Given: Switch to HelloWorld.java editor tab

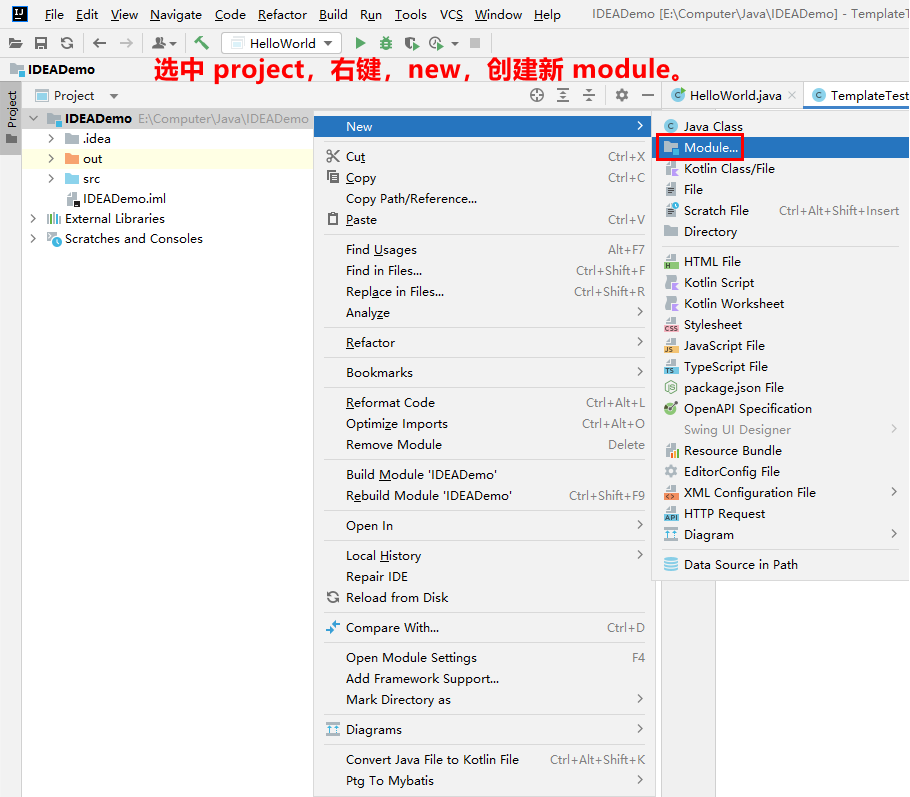Looking at the screenshot, I should [735, 96].
